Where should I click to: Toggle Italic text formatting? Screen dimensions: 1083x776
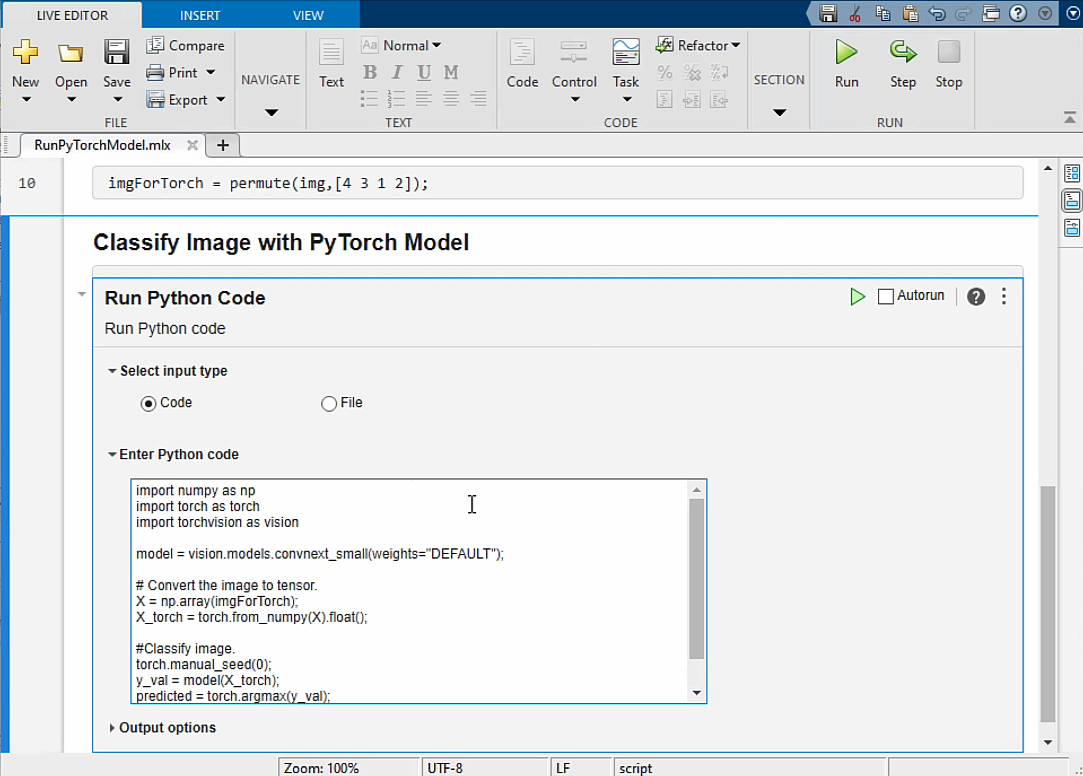click(x=396, y=72)
